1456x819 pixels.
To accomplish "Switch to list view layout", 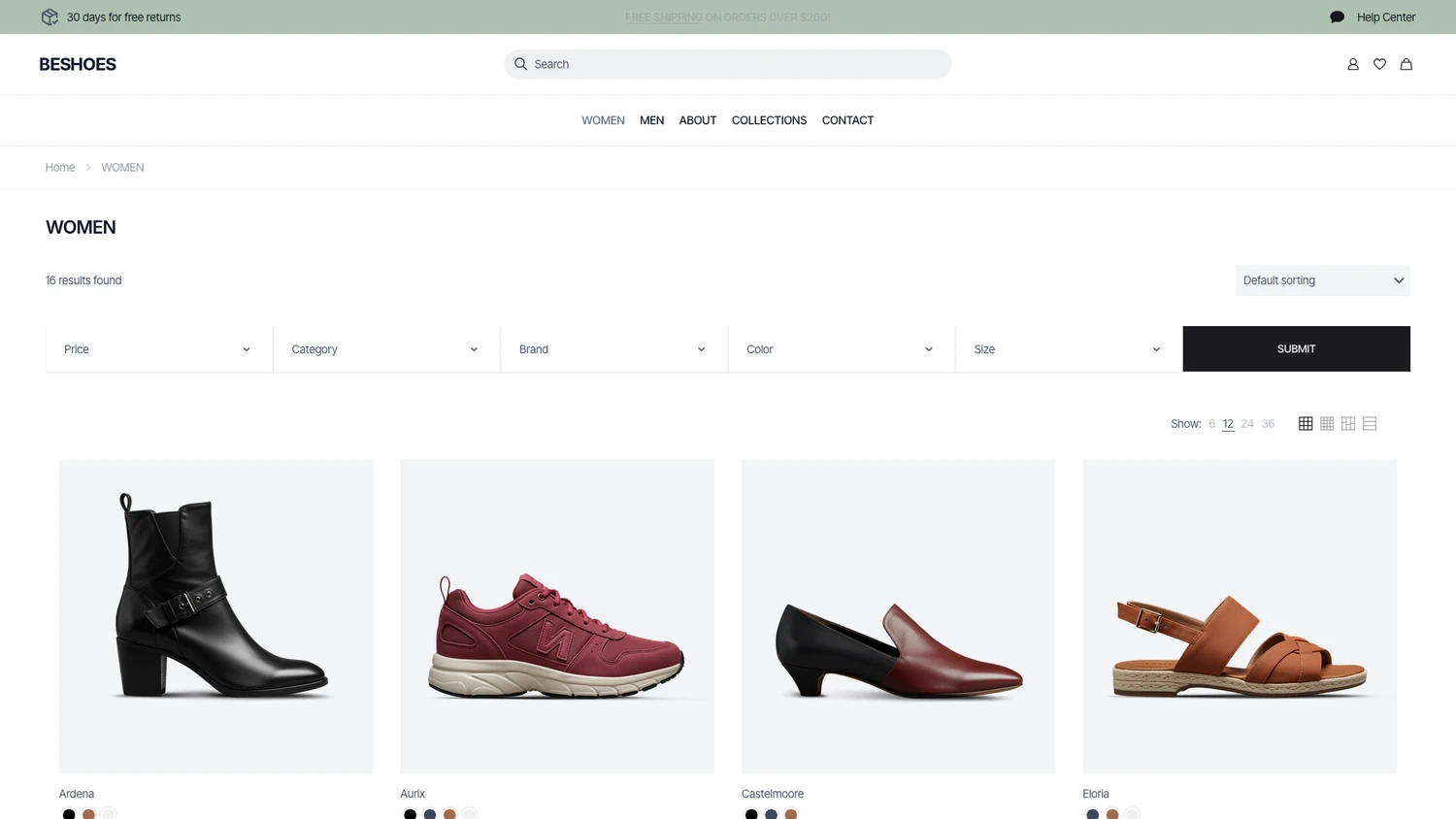I will pos(1369,423).
